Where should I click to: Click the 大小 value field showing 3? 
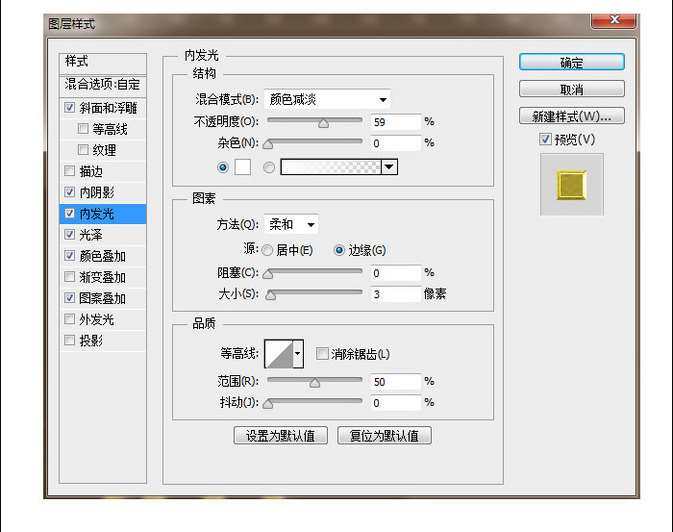click(395, 294)
